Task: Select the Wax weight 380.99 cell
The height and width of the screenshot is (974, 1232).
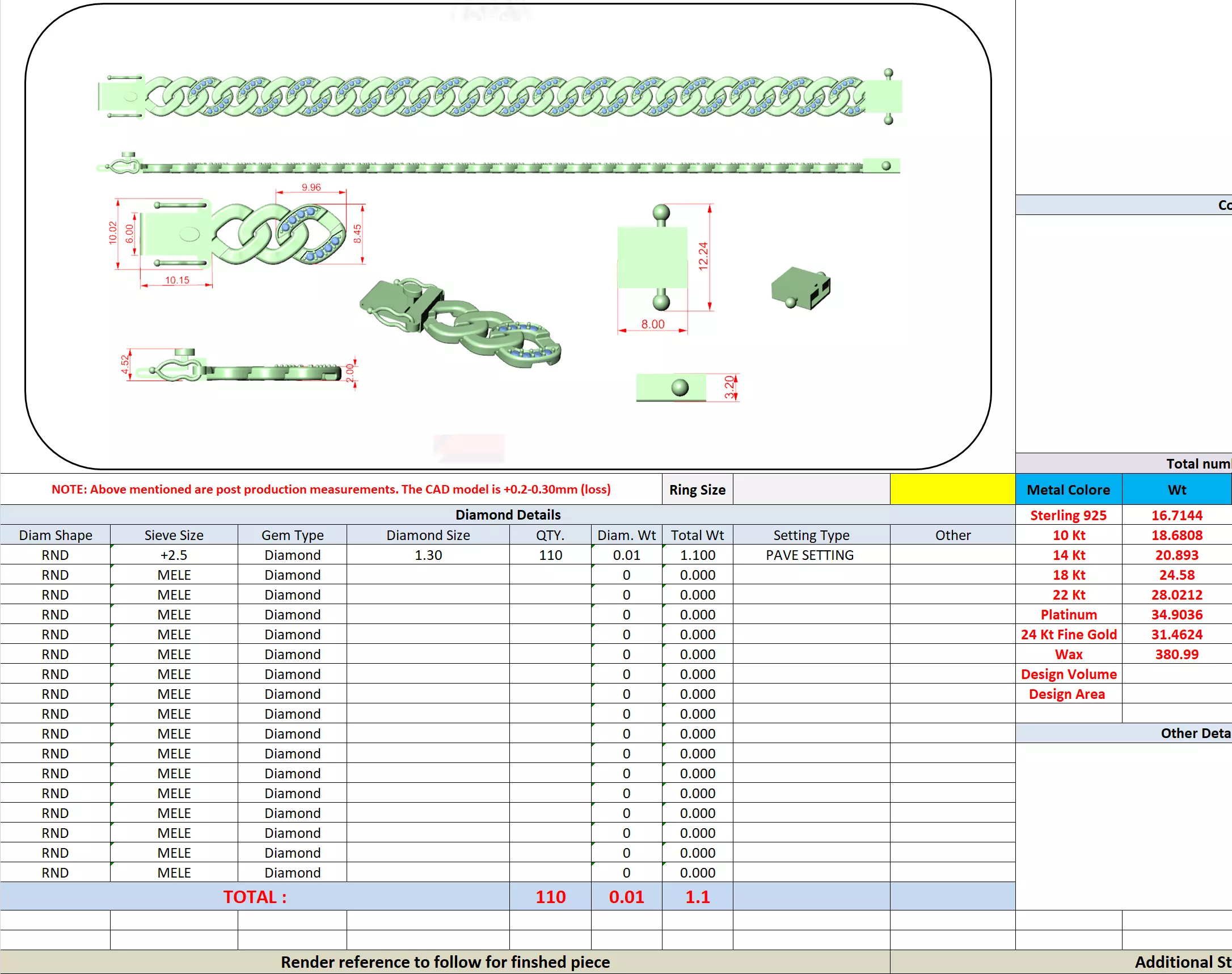Action: (x=1176, y=654)
